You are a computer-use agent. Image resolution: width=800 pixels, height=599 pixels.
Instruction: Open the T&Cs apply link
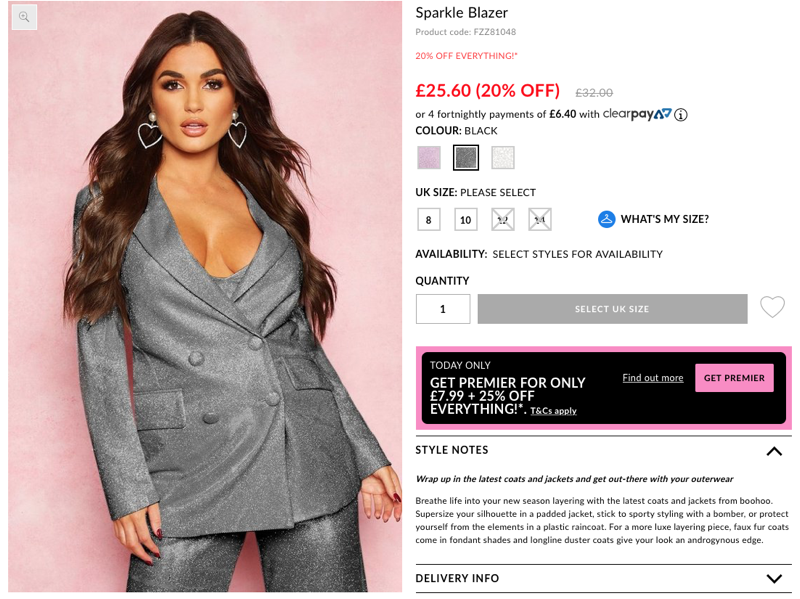tap(553, 411)
